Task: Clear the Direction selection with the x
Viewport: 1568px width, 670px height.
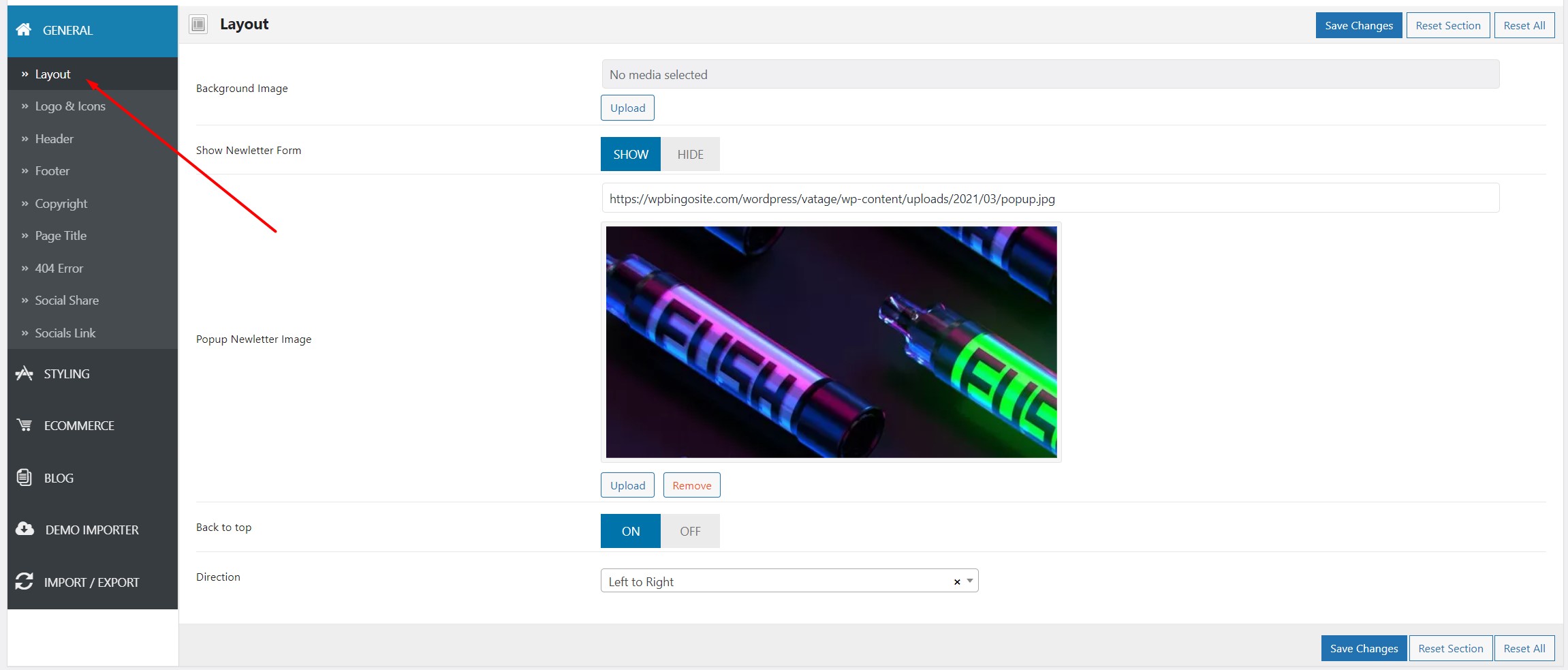Action: 957,581
